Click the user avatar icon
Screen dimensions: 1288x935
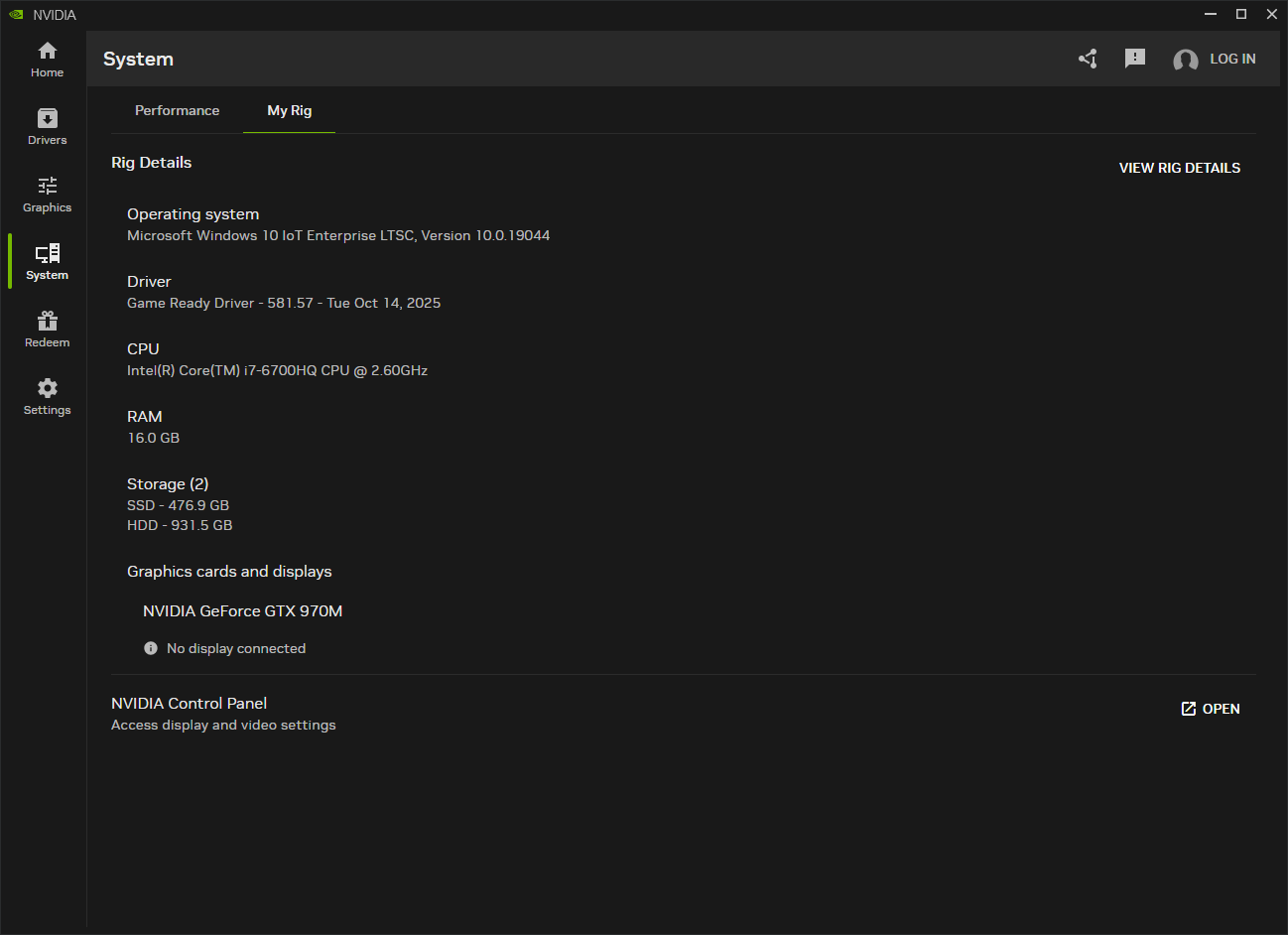(x=1185, y=60)
